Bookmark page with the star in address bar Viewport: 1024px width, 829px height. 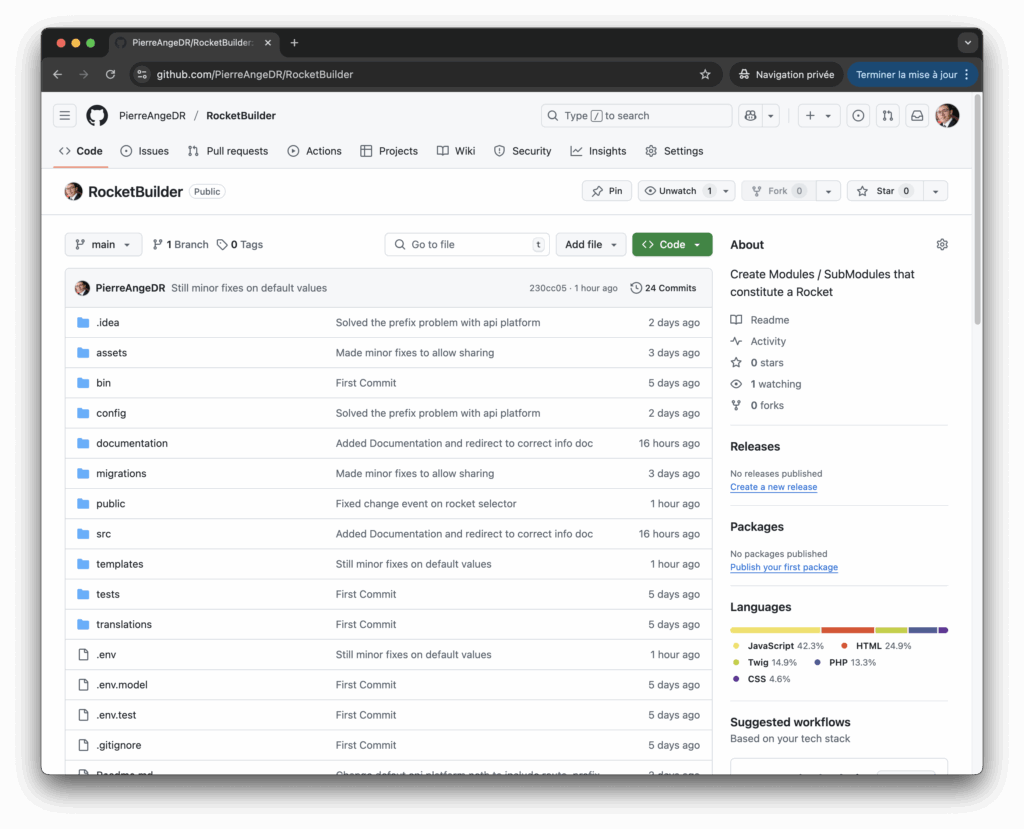tap(705, 74)
